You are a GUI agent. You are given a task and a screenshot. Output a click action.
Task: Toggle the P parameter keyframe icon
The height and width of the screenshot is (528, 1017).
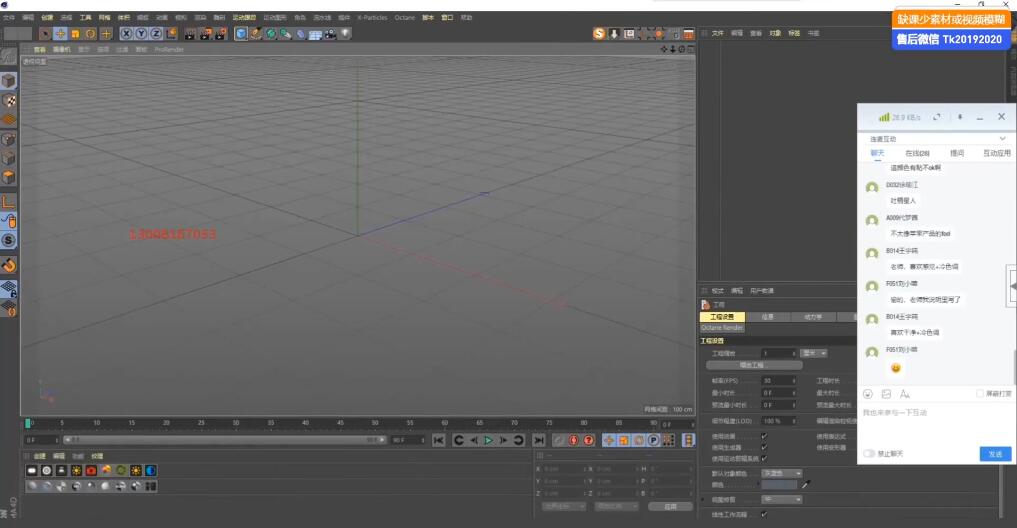pos(653,440)
